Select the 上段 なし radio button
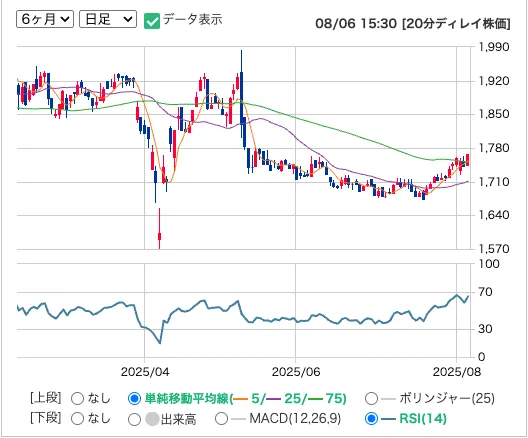Image resolution: width=528 pixels, height=438 pixels. (x=77, y=399)
